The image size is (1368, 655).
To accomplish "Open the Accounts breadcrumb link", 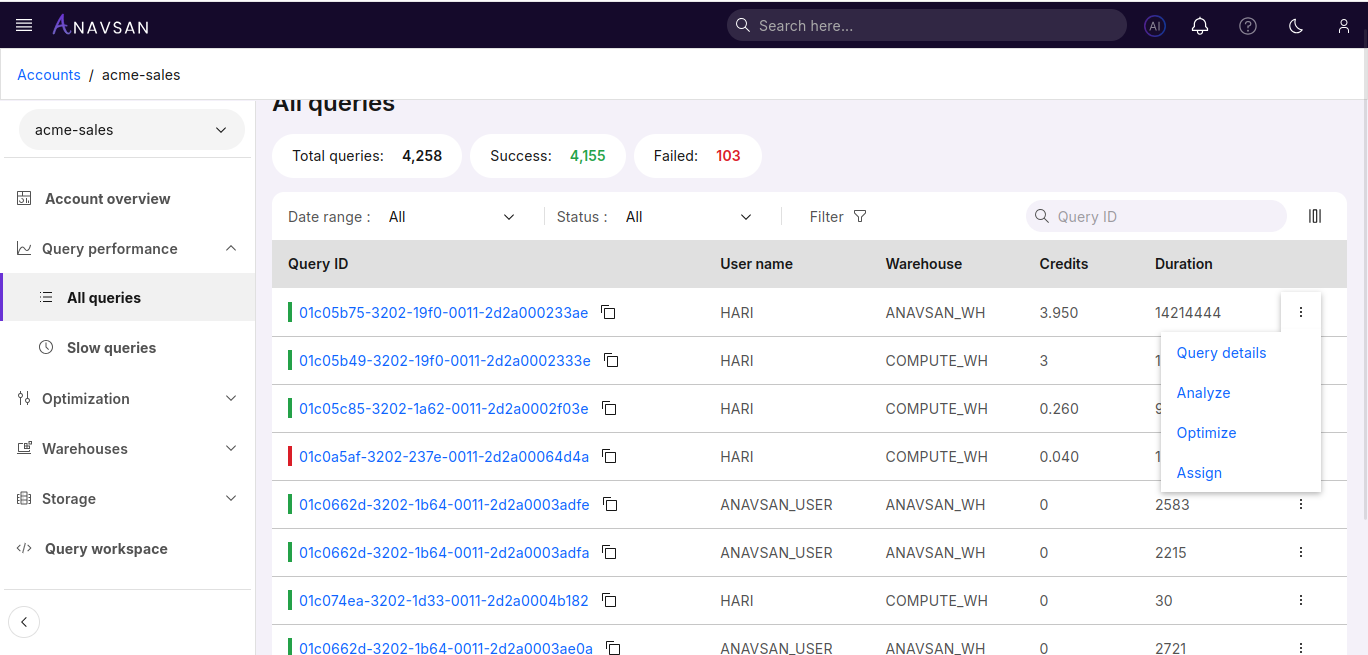I will 48,74.
